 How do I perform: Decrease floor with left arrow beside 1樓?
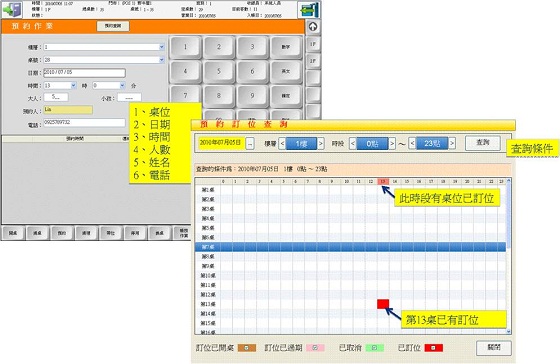tap(282, 144)
